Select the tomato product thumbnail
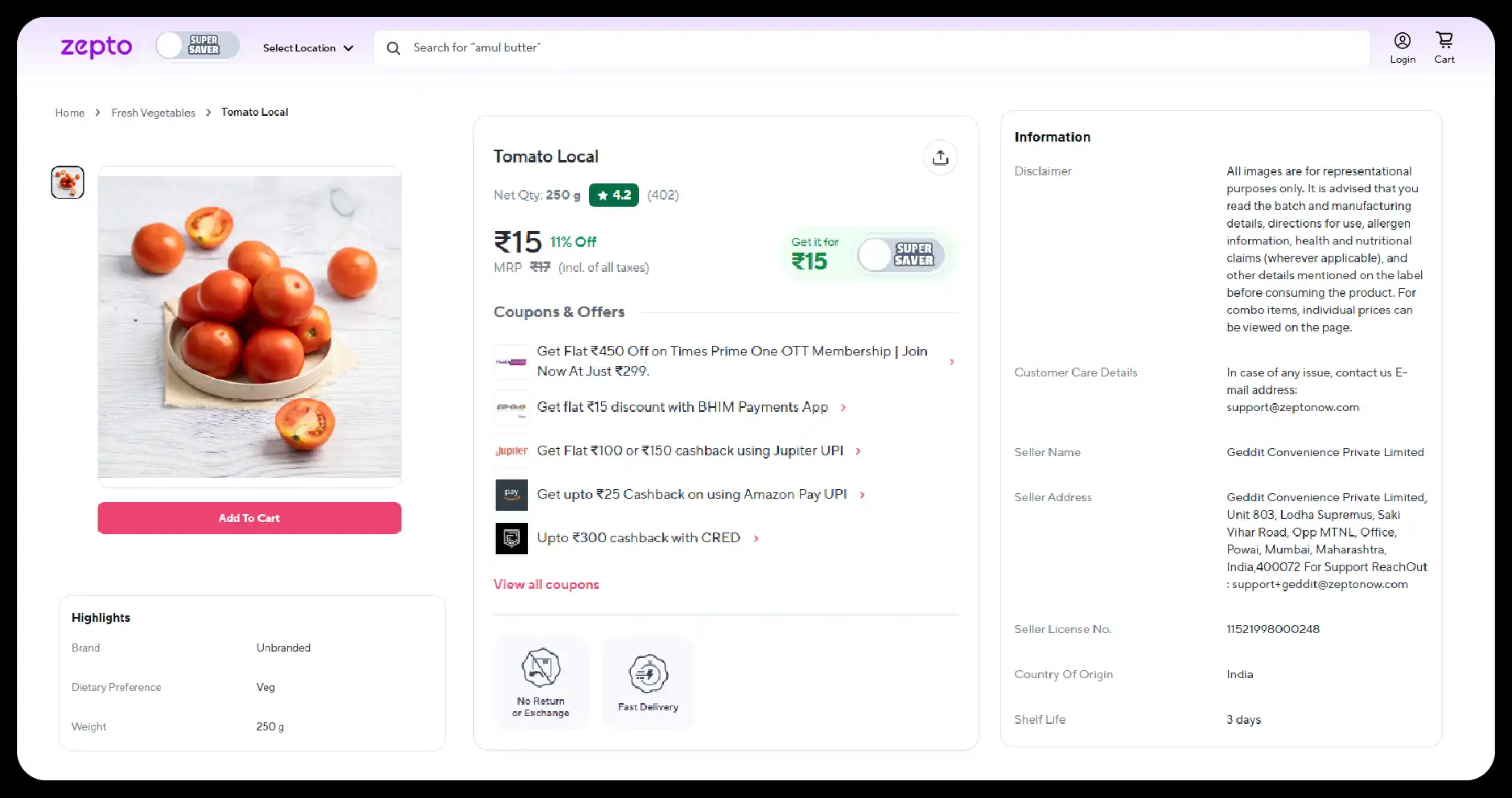 (68, 183)
